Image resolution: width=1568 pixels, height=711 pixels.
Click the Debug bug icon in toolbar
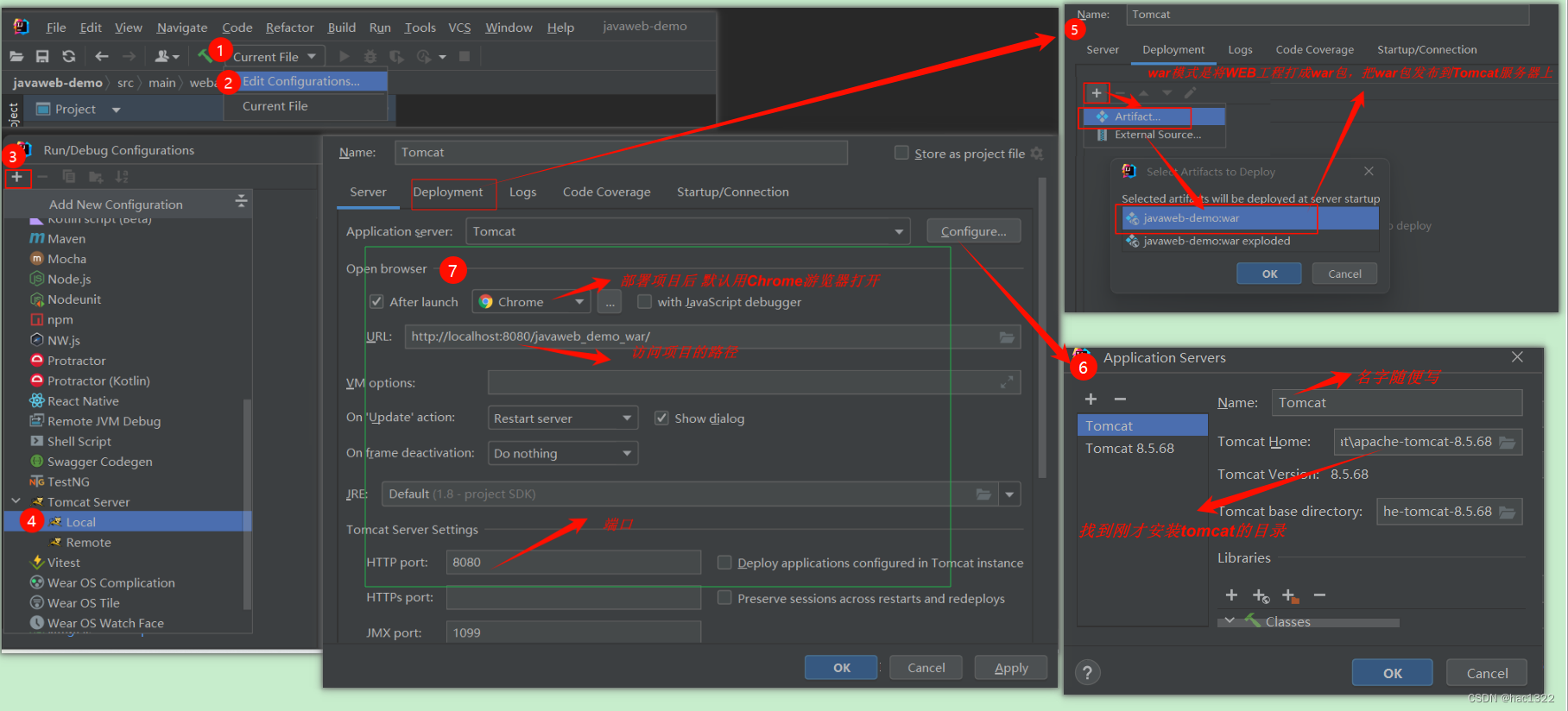click(x=370, y=56)
